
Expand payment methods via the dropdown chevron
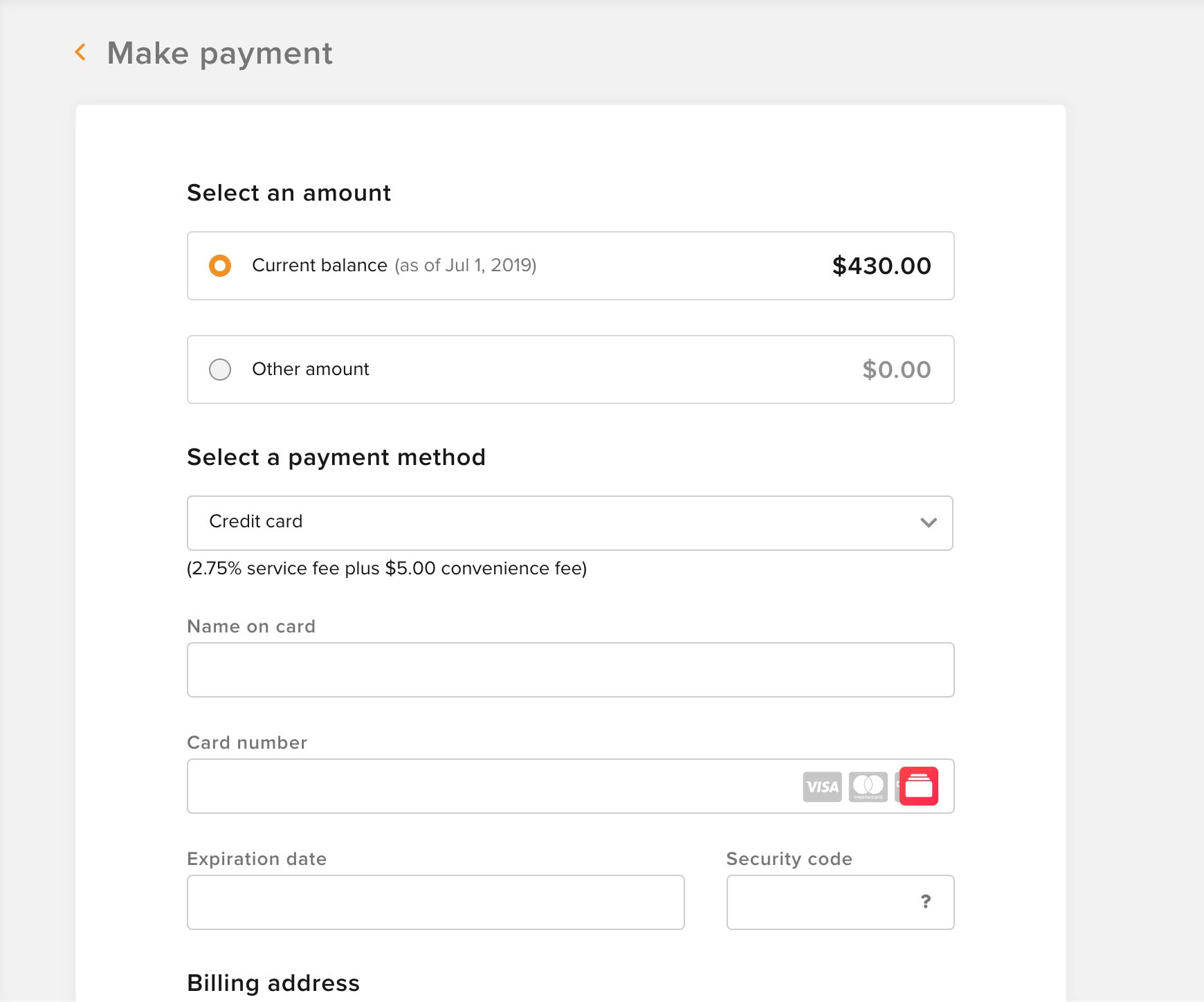point(929,522)
